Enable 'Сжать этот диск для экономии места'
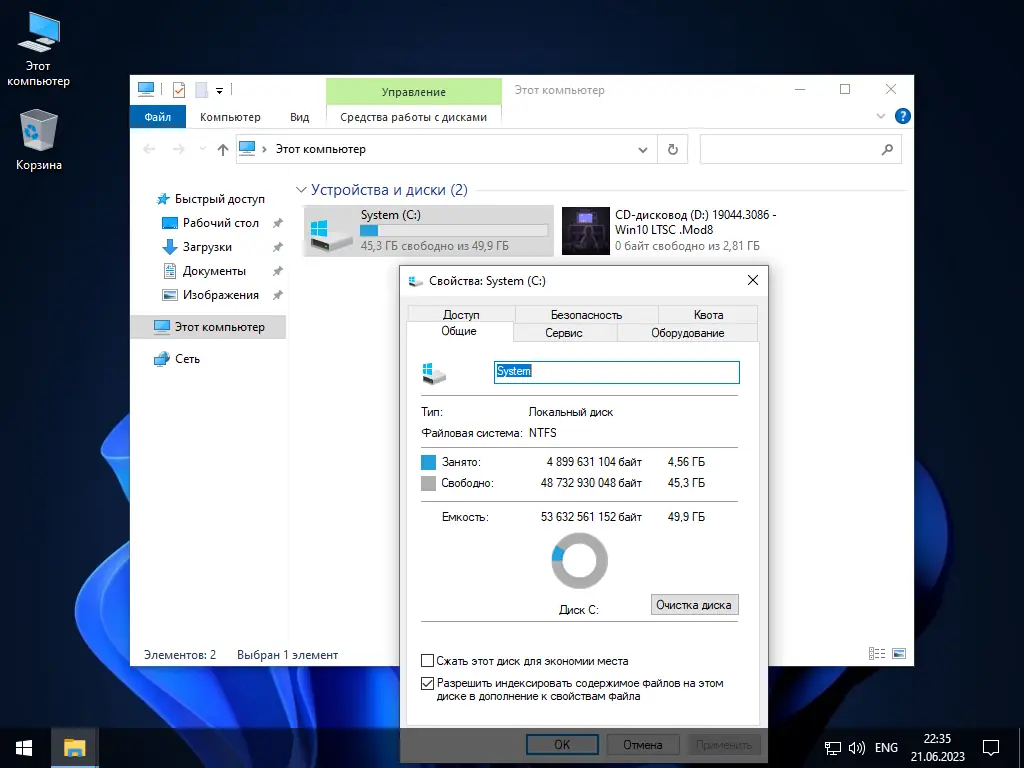The width and height of the screenshot is (1024, 768). 427,661
